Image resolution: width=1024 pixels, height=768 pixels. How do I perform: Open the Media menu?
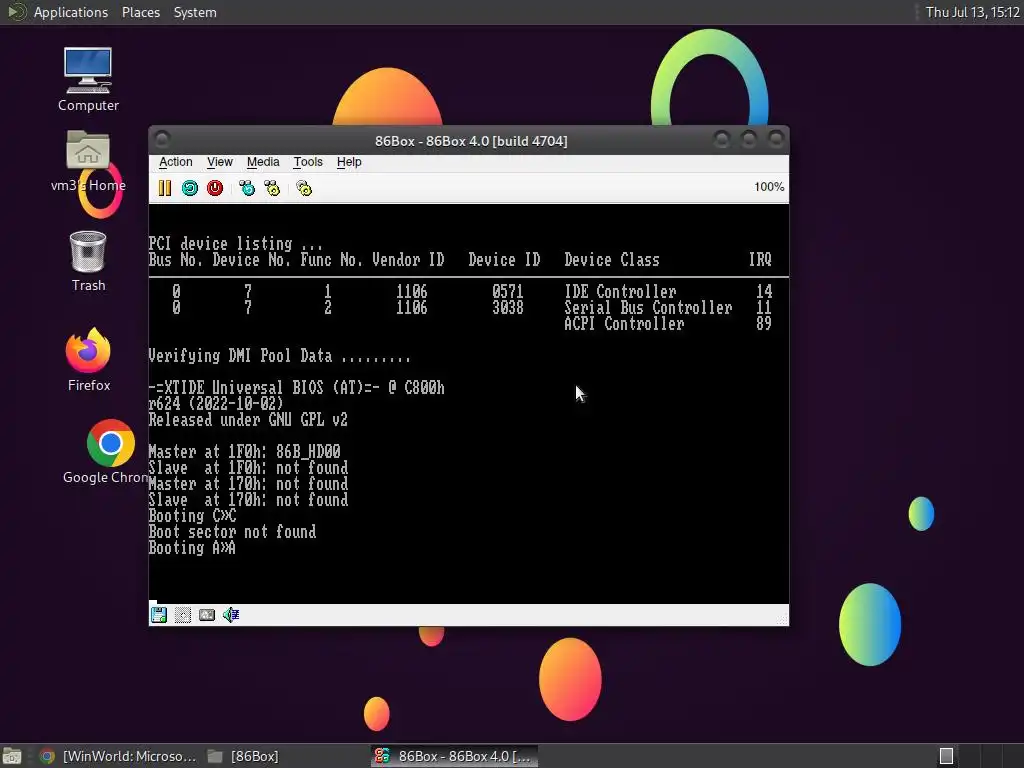pyautogui.click(x=263, y=162)
